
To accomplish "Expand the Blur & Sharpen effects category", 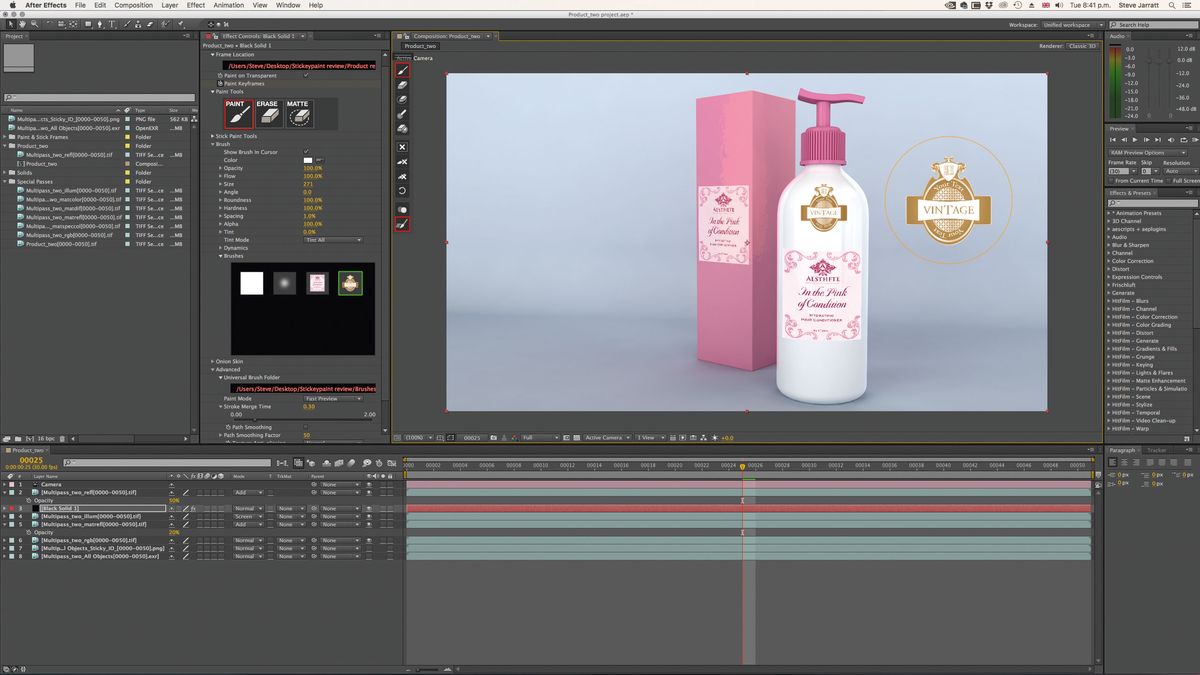I will click(1110, 245).
